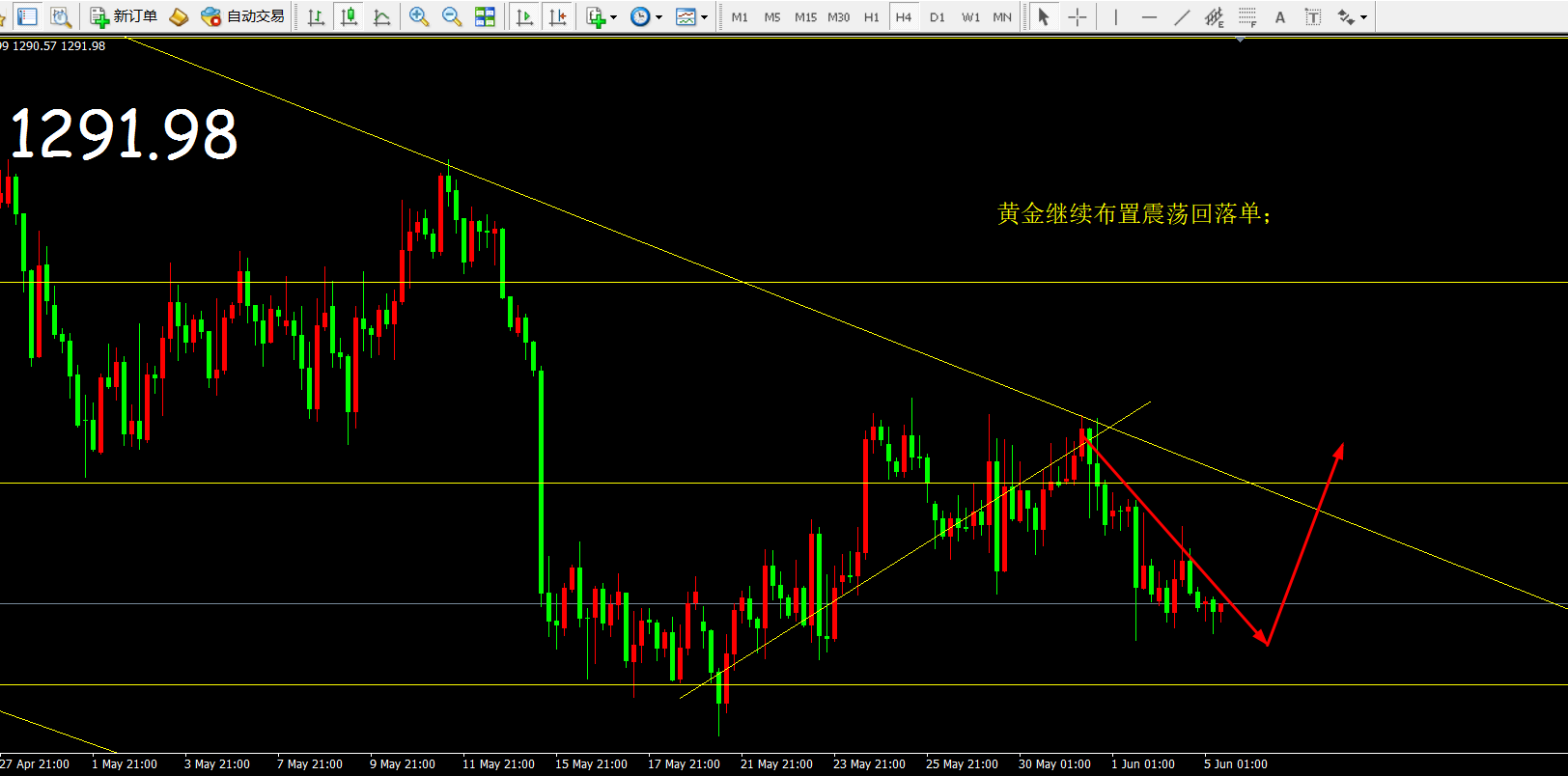This screenshot has height=776, width=1568.
Task: Click the large 1291.98 price label
Action: [x=123, y=134]
